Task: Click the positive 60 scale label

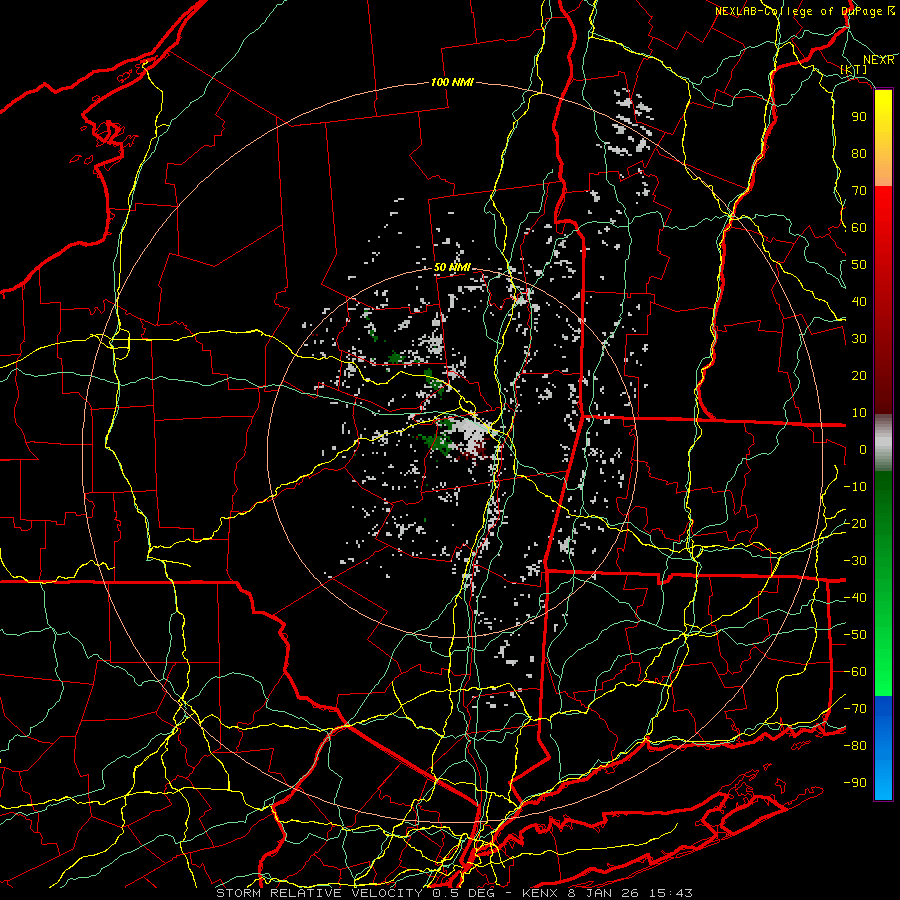Action: (x=859, y=227)
